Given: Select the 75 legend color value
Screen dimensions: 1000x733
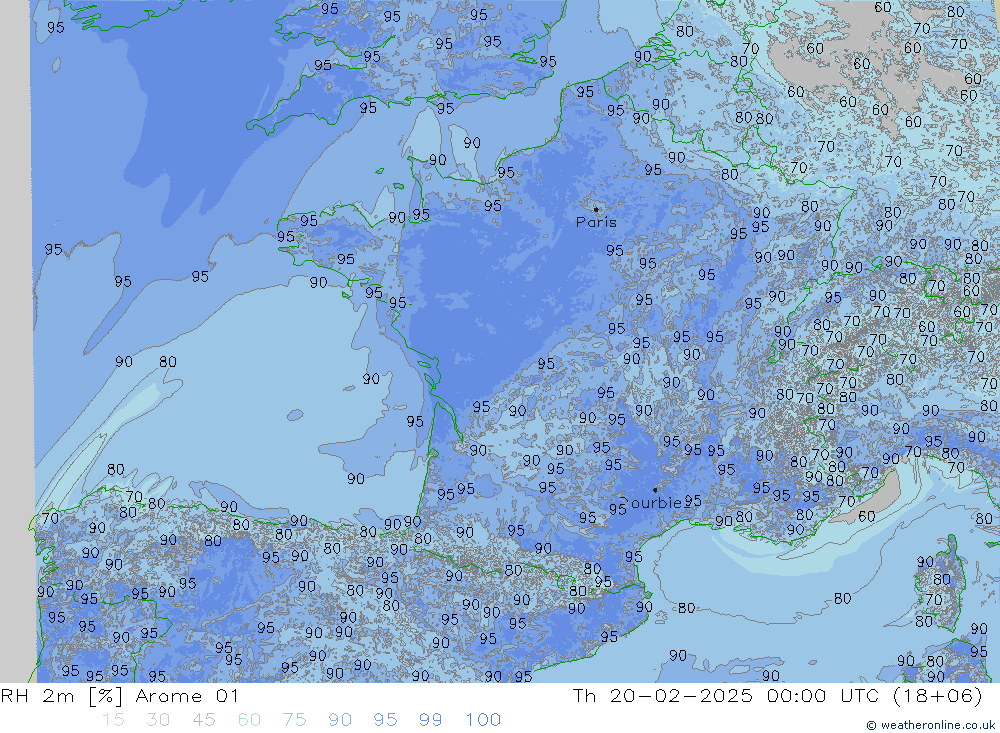Looking at the screenshot, I should click(294, 720).
